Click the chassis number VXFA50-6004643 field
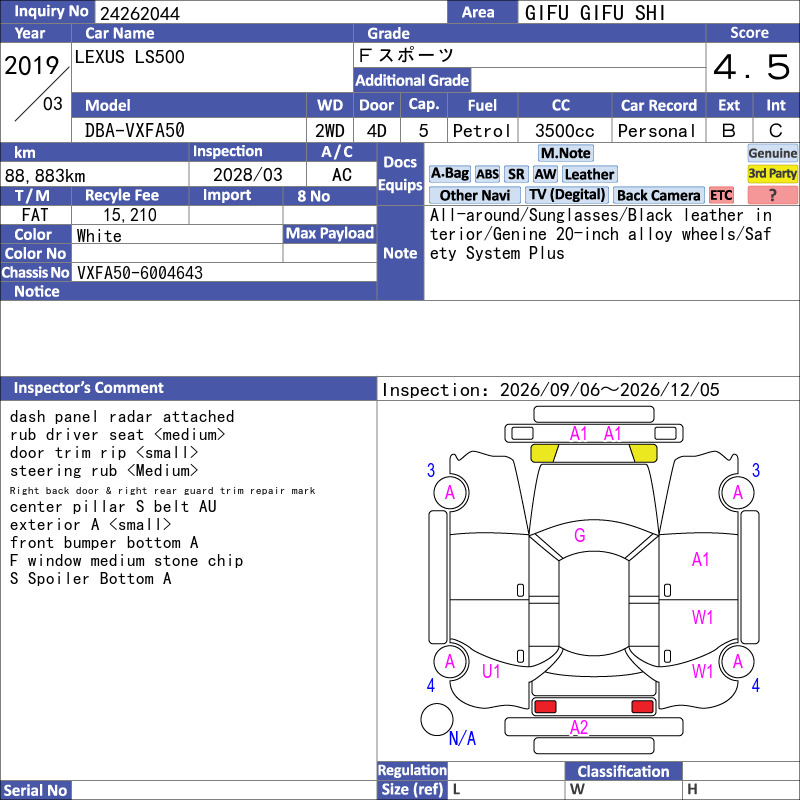Image resolution: width=800 pixels, height=800 pixels. tap(224, 272)
